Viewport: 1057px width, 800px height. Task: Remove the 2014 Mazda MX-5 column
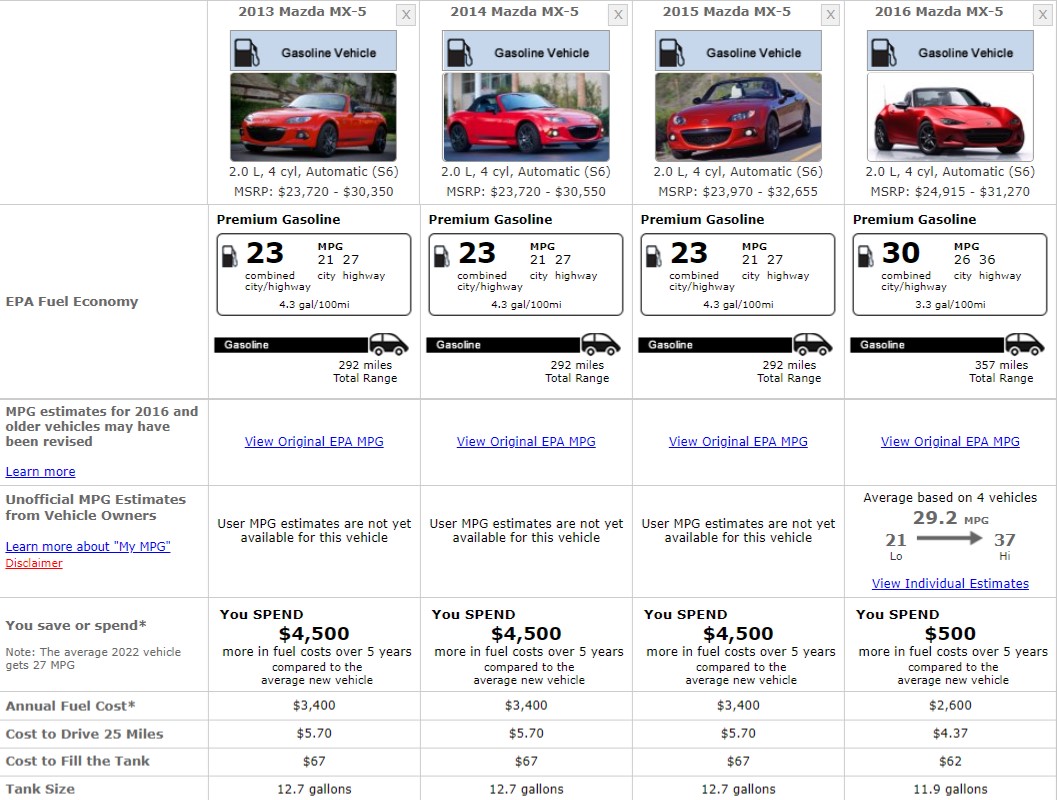pyautogui.click(x=618, y=15)
